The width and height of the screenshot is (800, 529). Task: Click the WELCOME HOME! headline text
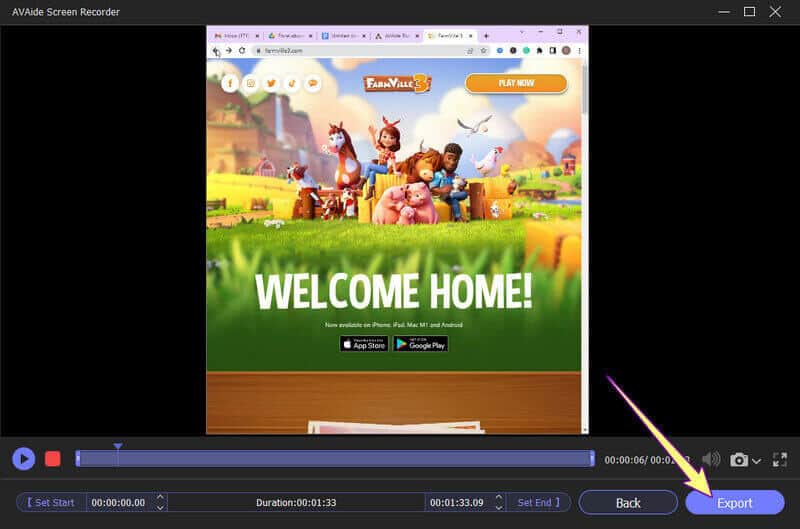tap(393, 291)
